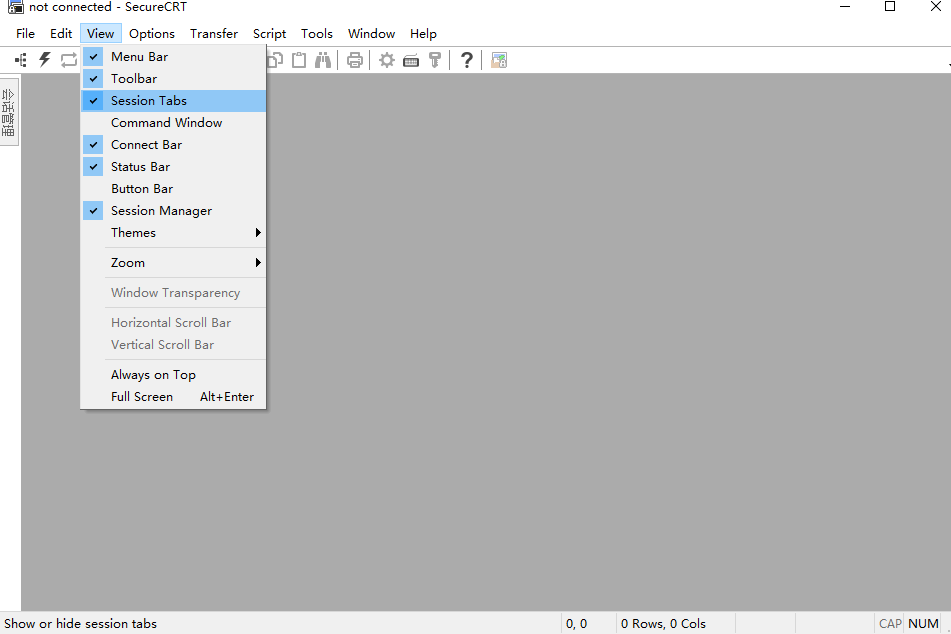The width and height of the screenshot is (951, 634).
Task: Click the Horizontal Scroll Bar entry
Action: pyautogui.click(x=173, y=323)
